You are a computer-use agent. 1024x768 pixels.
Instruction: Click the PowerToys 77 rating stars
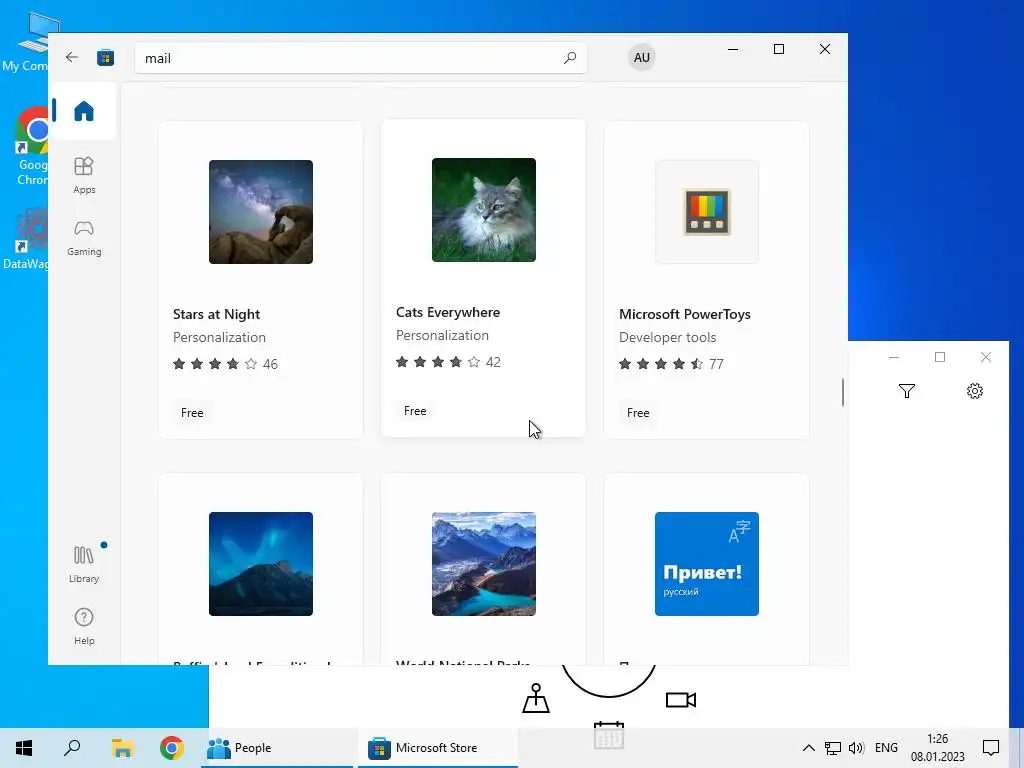[x=662, y=364]
